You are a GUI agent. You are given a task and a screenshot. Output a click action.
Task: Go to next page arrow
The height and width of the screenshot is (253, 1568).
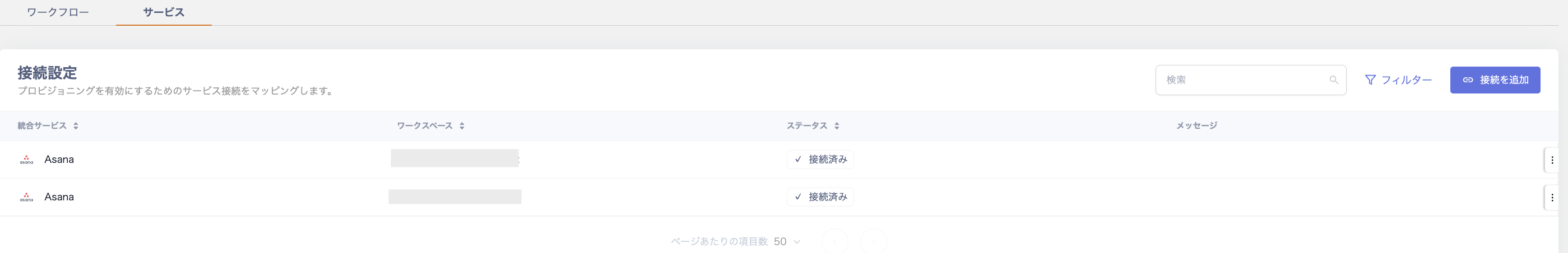(x=874, y=241)
